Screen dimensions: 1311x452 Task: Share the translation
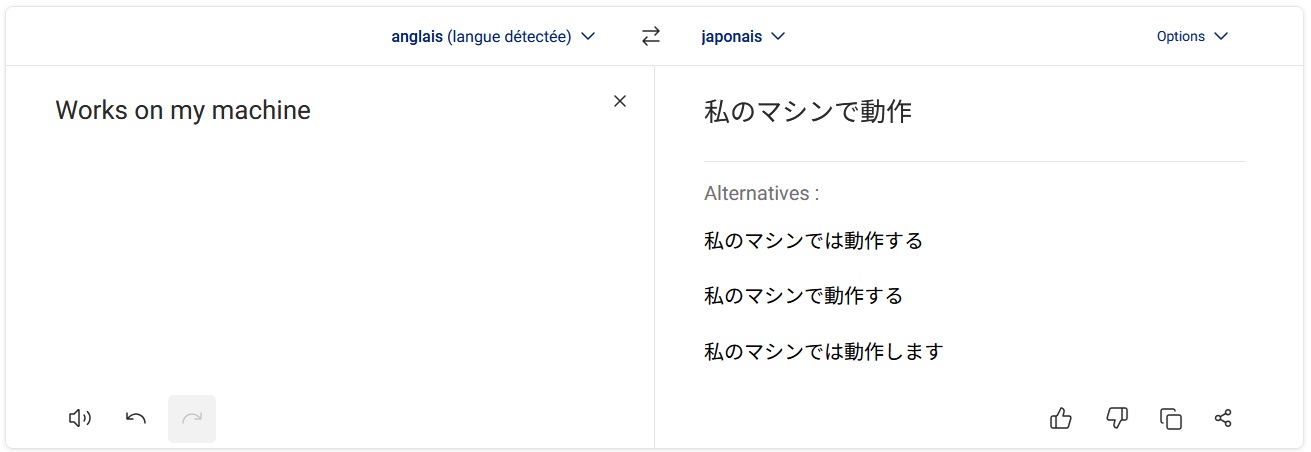pos(1223,418)
